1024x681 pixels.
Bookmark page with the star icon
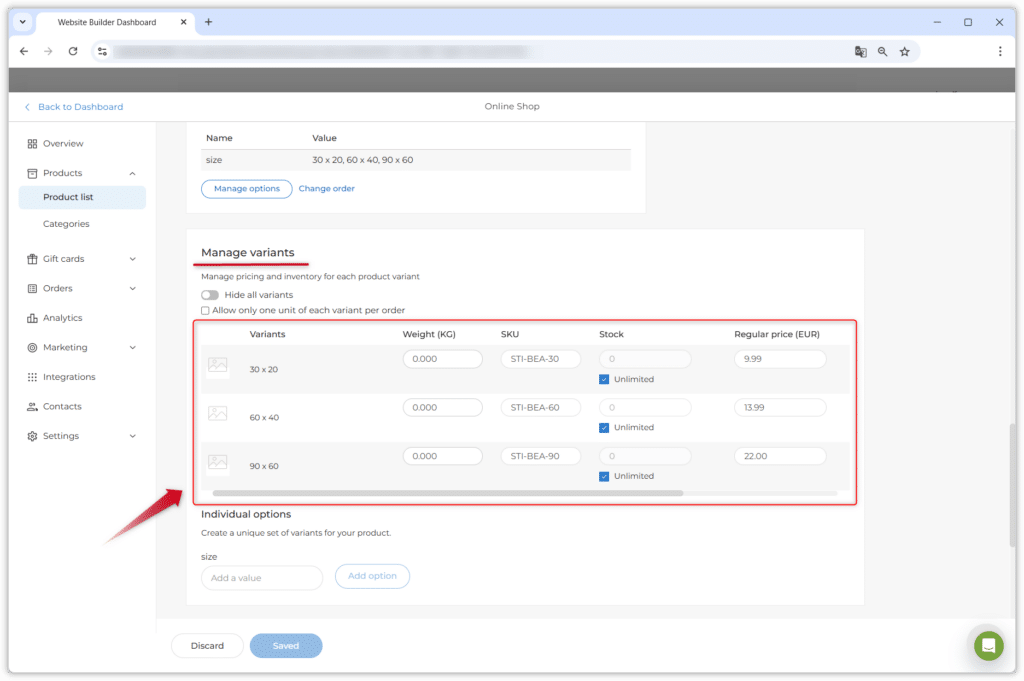(x=904, y=51)
